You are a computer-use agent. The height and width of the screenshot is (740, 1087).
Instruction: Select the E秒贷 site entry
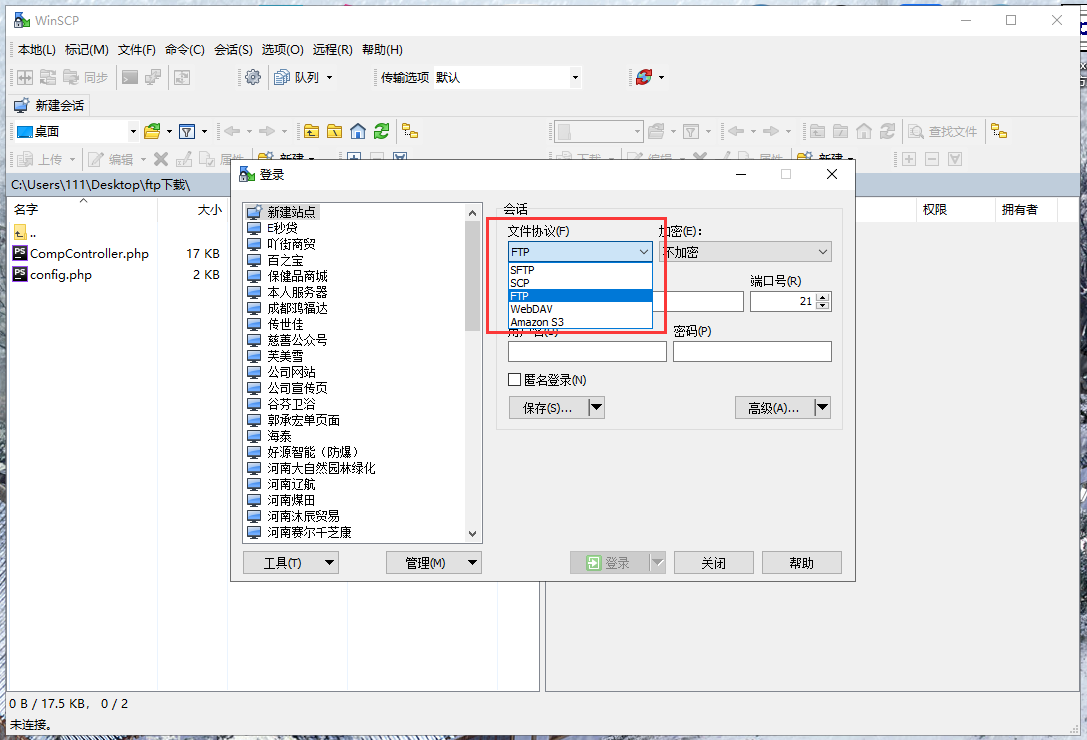click(282, 227)
